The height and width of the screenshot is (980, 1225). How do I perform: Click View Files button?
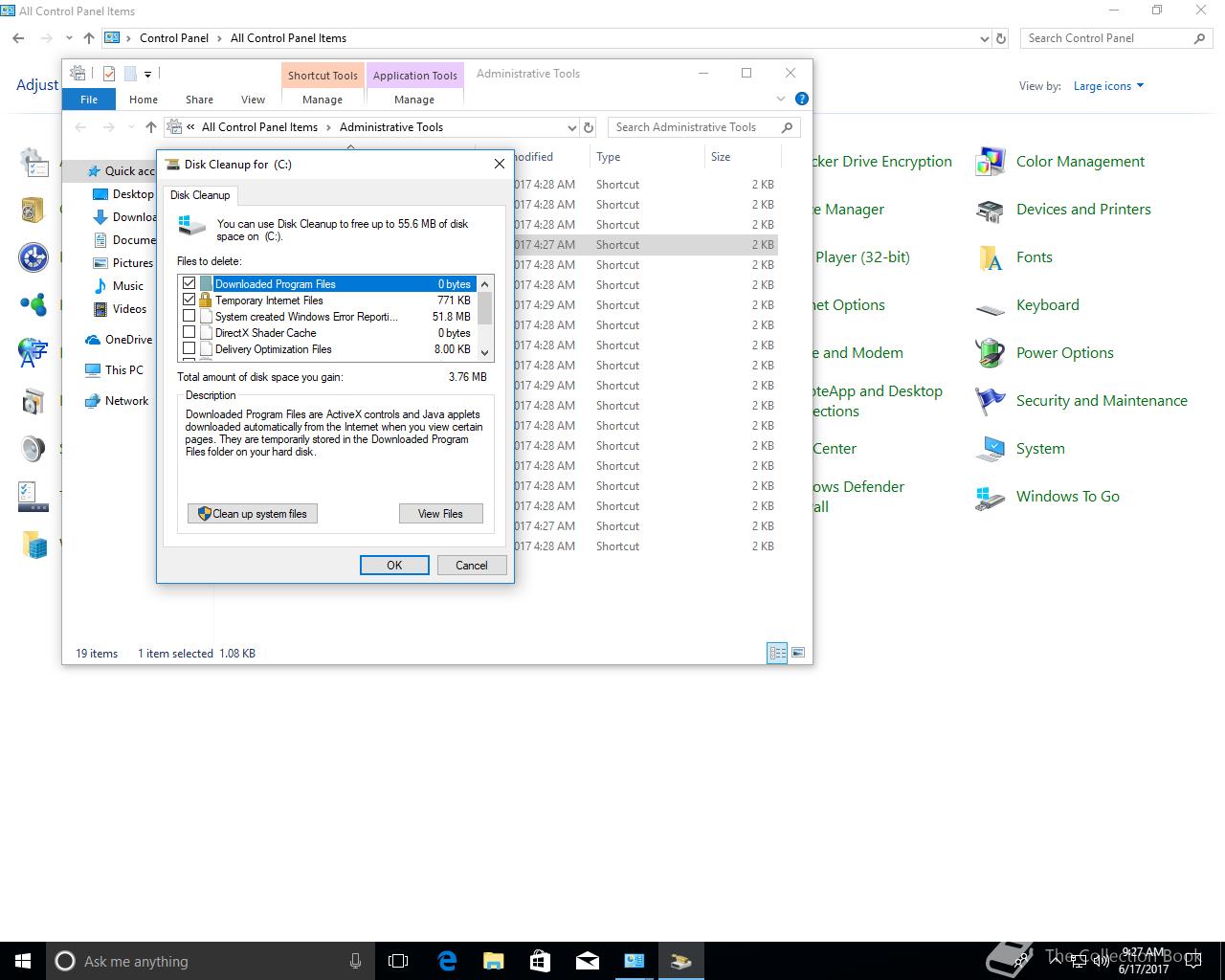tap(440, 514)
